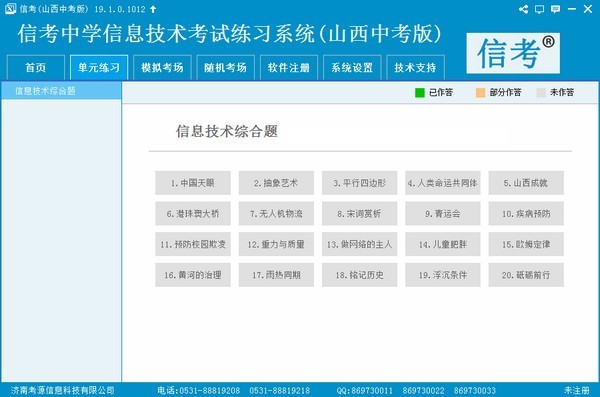
Task: Switch to the 首页 tab
Action: coord(36,68)
